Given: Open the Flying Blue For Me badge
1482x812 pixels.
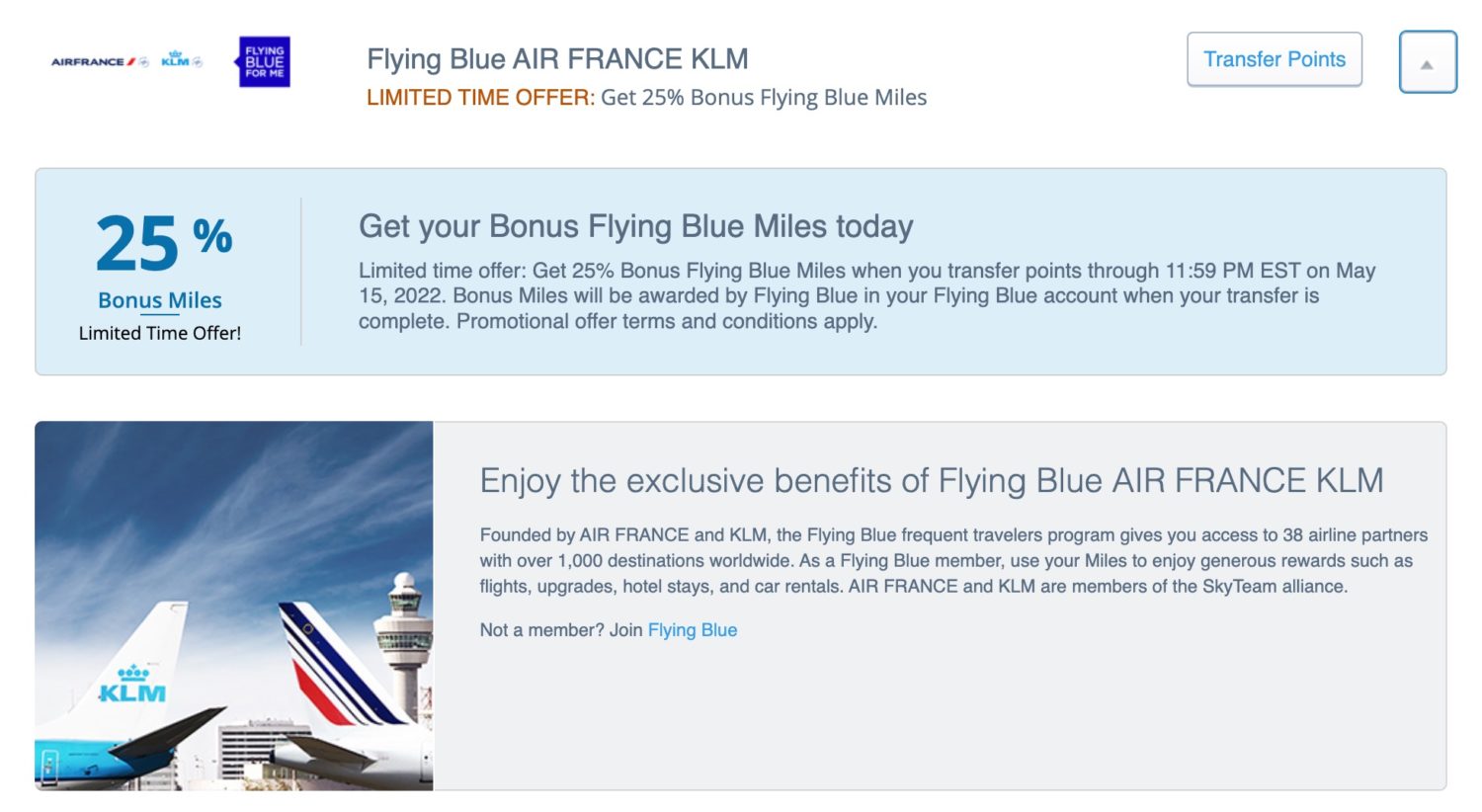Looking at the screenshot, I should 264,61.
